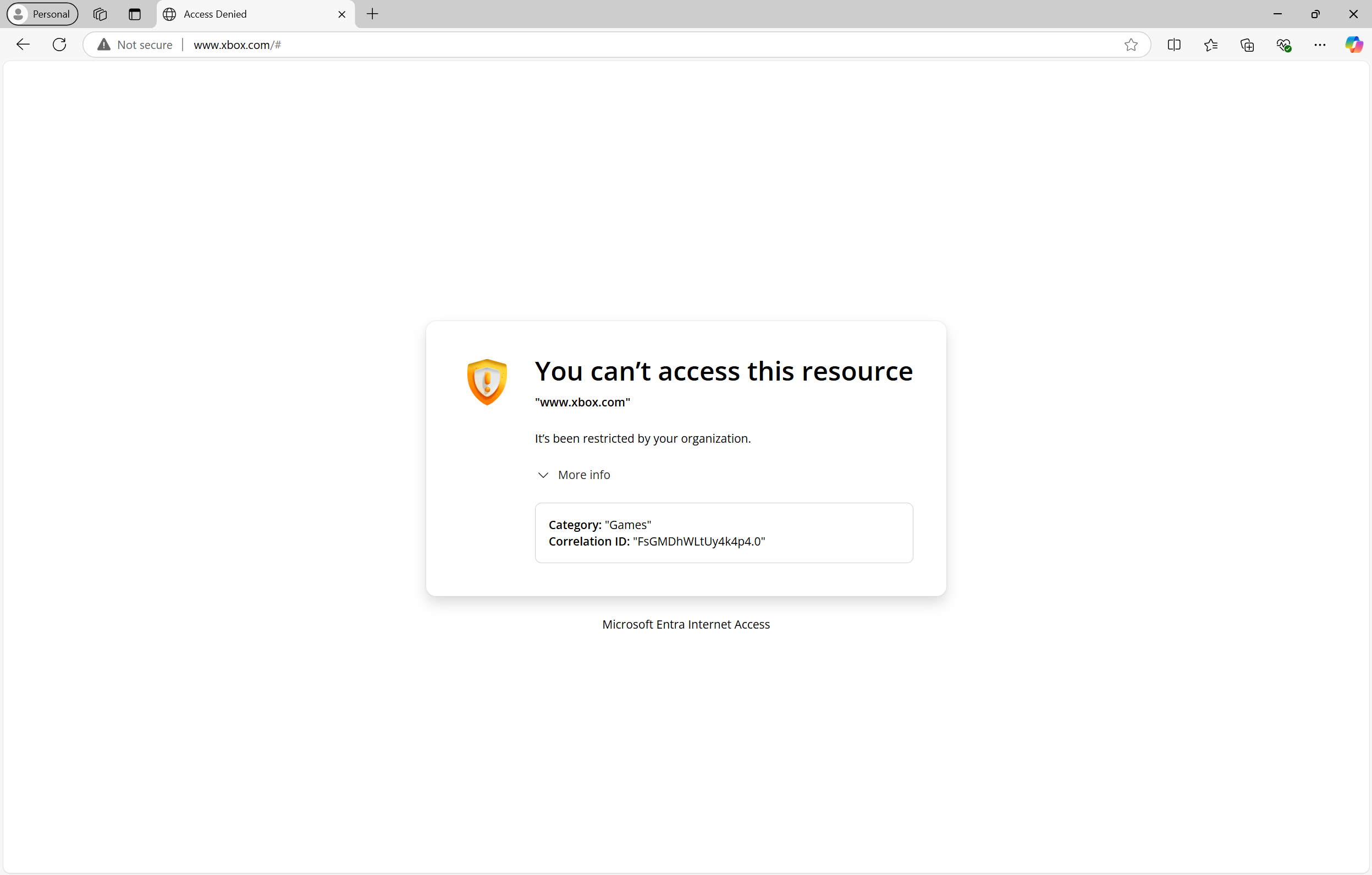Expand the More info section
1372x875 pixels.
[575, 474]
